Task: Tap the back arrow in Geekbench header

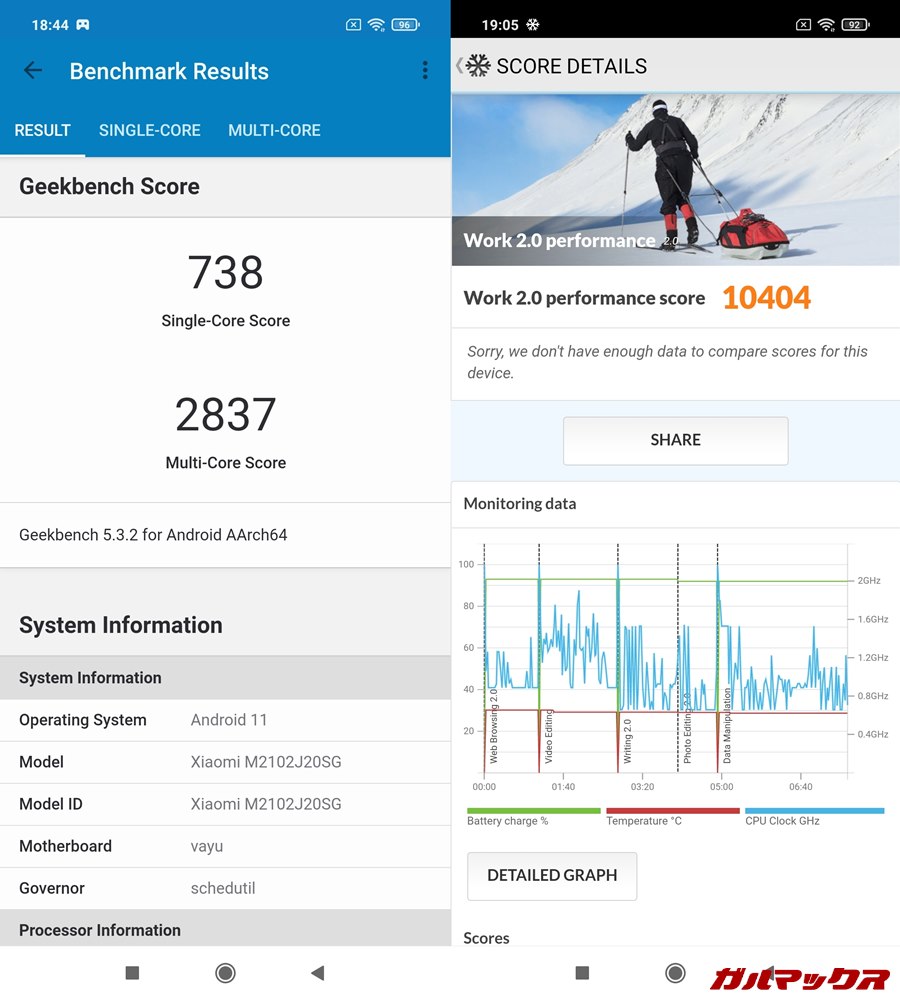Action: click(33, 70)
